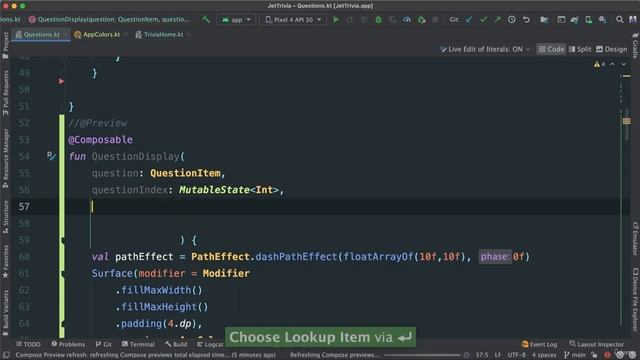640x360 pixels.
Task: Open the 4 spaces indent selector
Action: coord(544,355)
